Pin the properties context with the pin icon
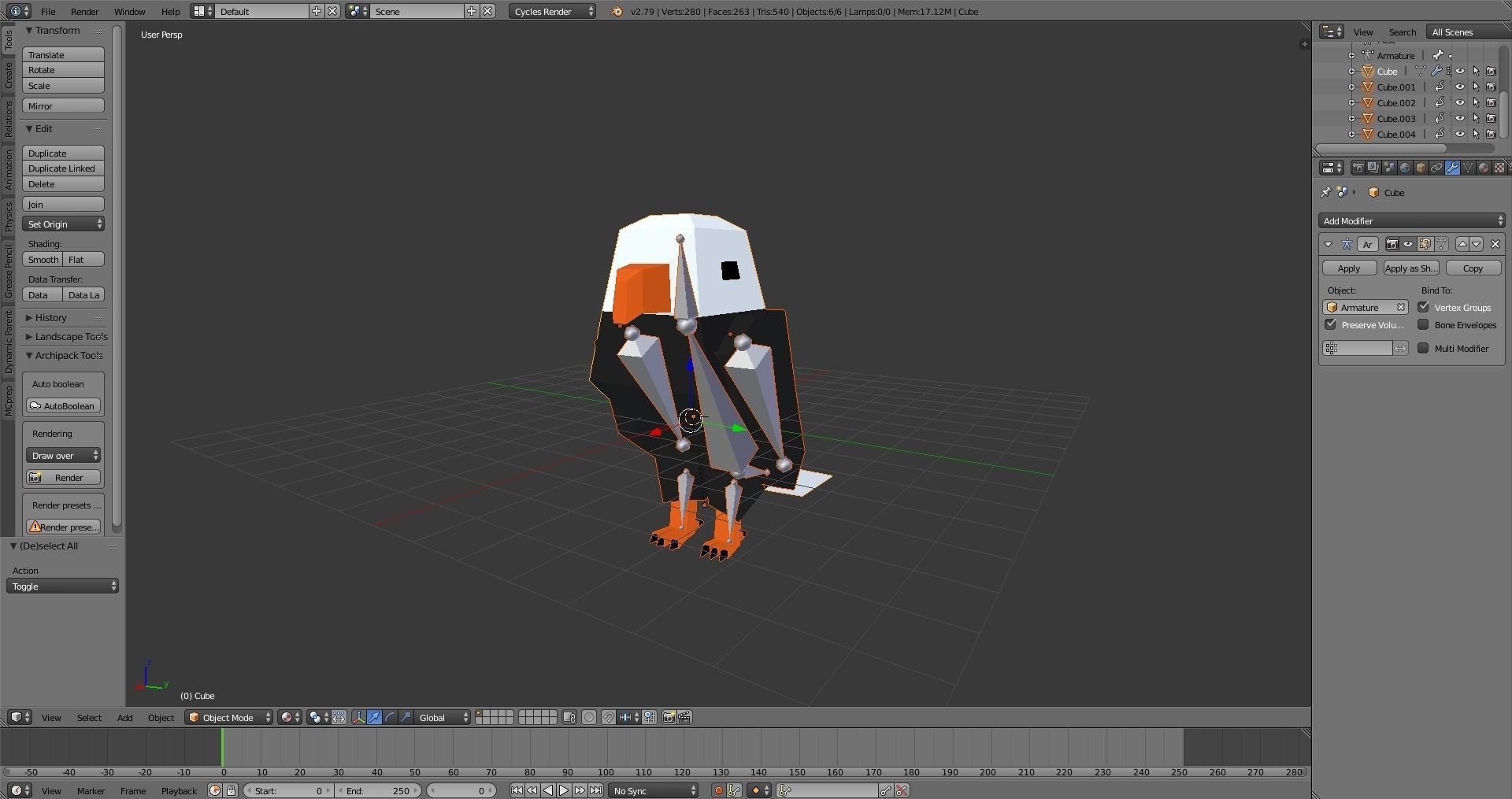 1326,192
